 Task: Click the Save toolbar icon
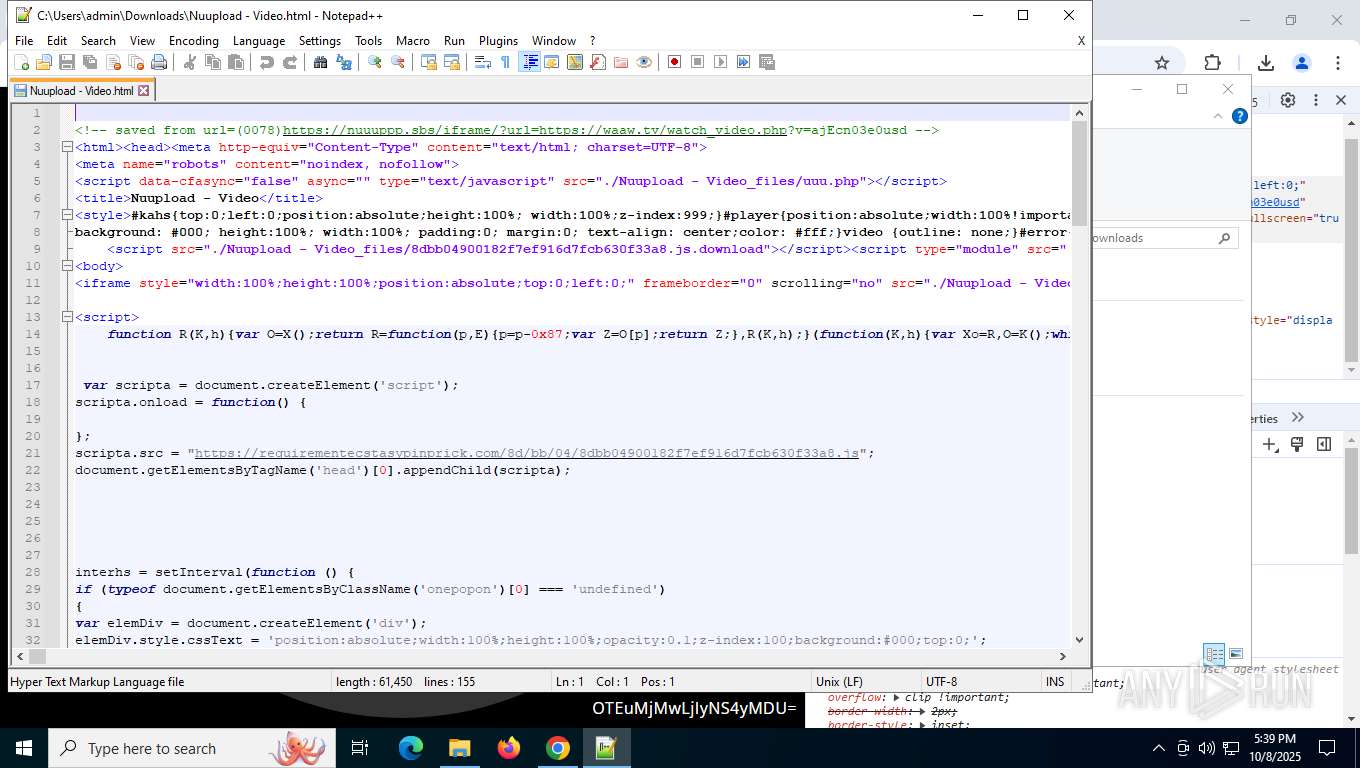click(x=67, y=62)
